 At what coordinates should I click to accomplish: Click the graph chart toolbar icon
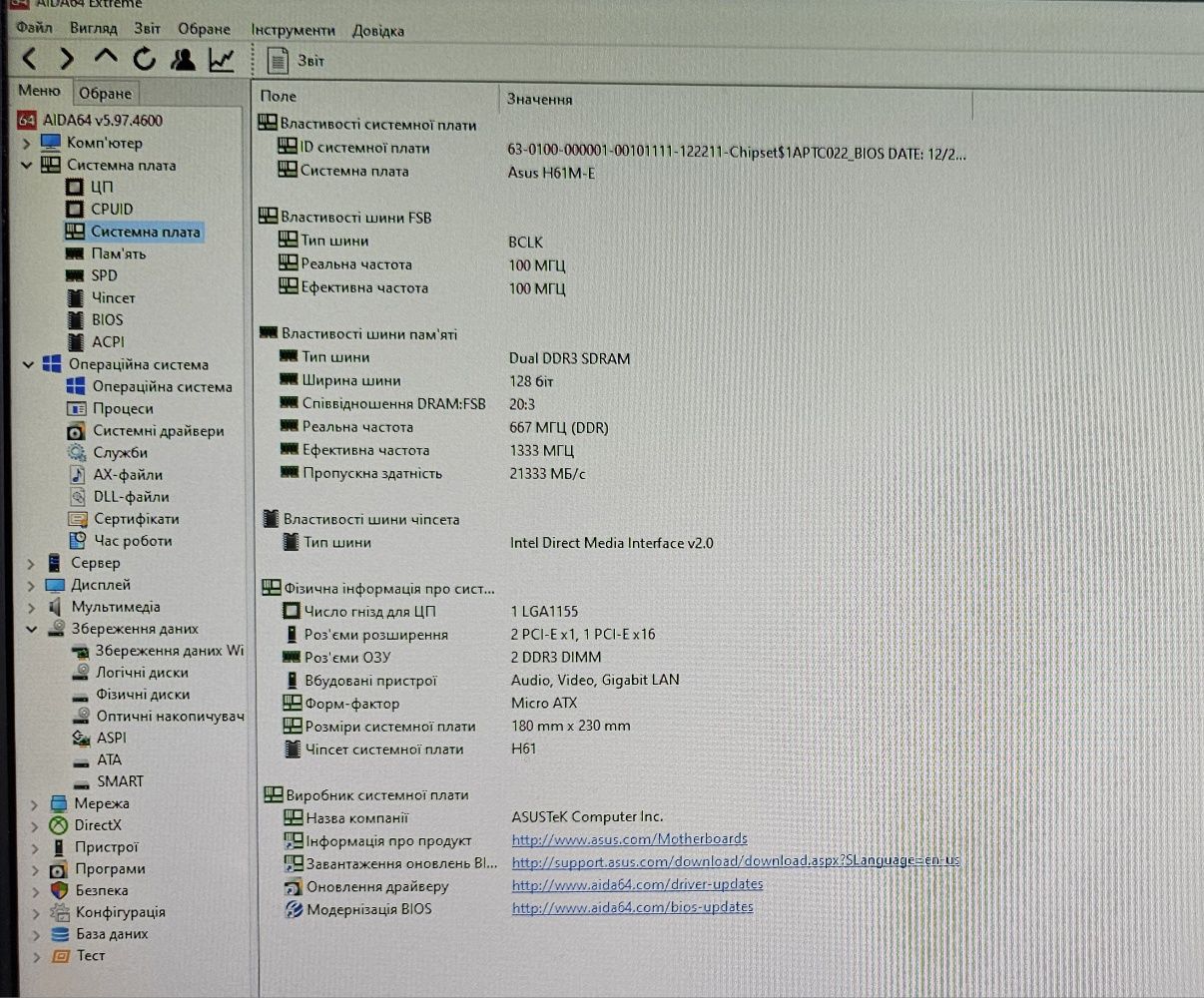click(222, 60)
